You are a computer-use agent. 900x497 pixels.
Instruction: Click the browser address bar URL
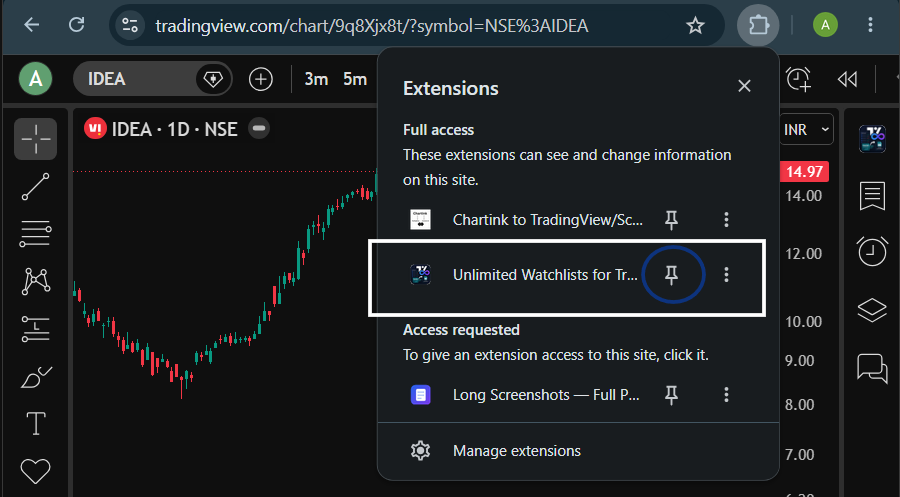click(x=371, y=26)
